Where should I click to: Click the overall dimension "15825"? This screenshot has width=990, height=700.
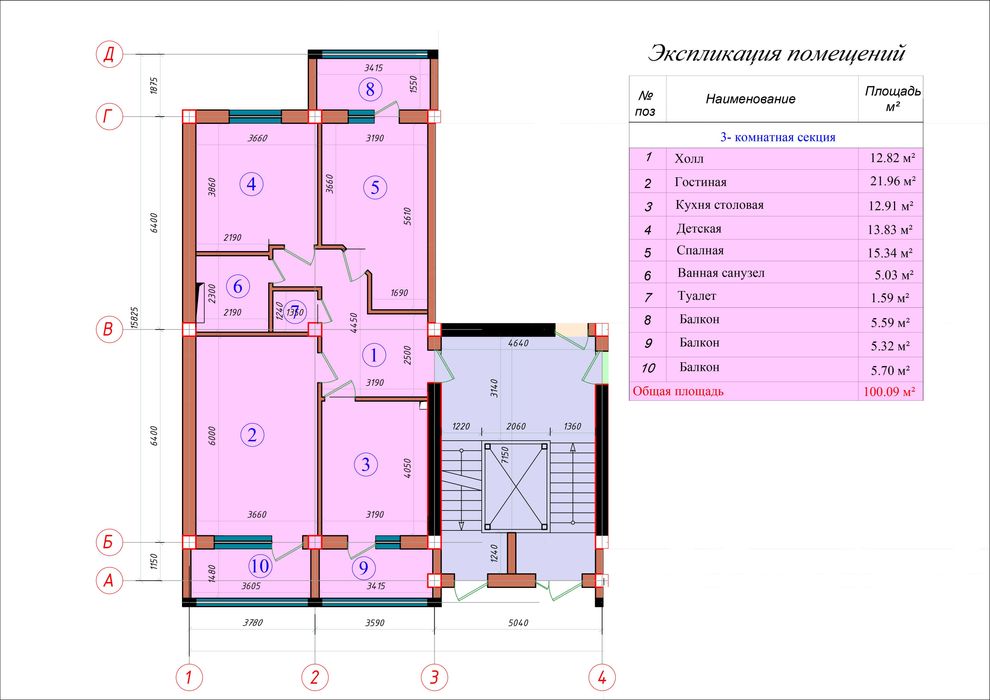click(133, 317)
